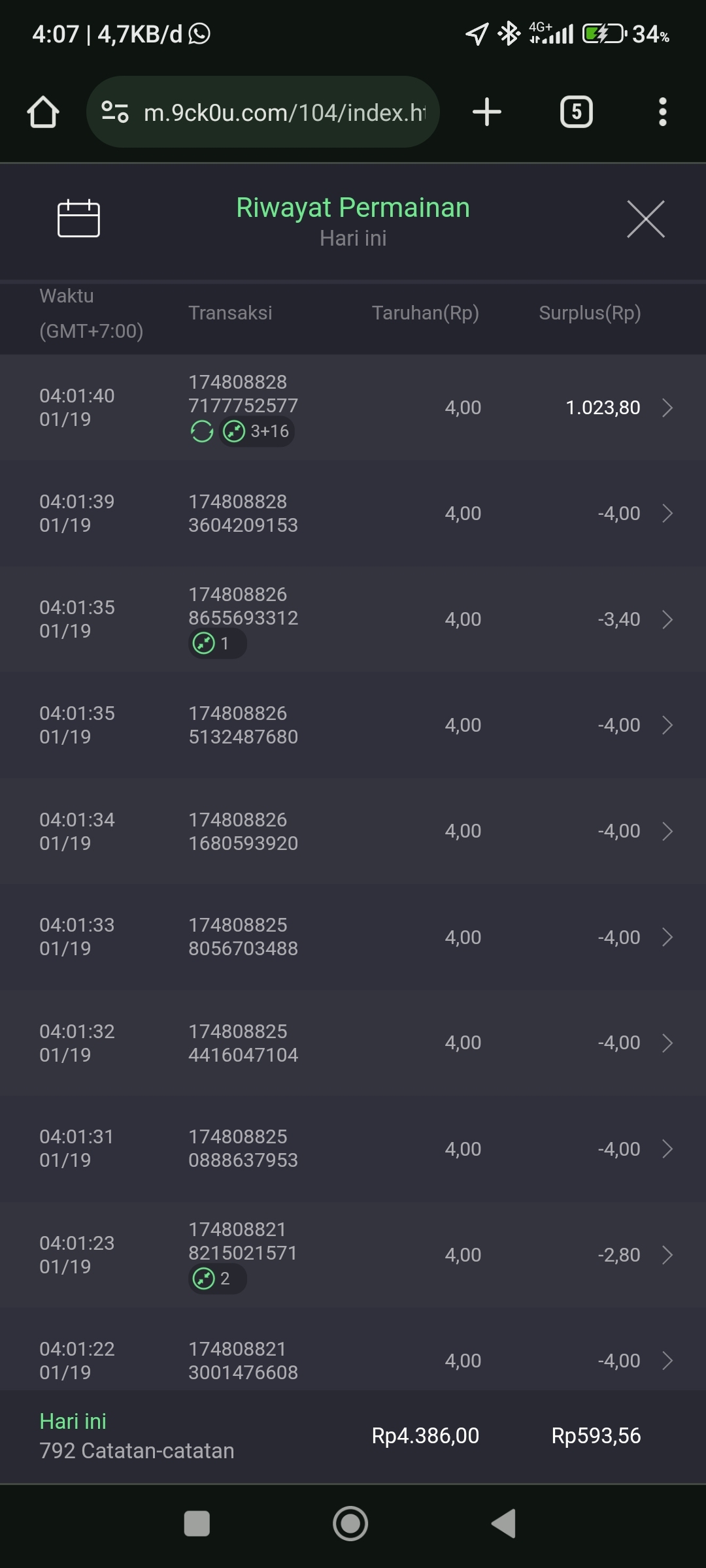This screenshot has height=1568, width=706.
Task: Tap the browser home icon
Action: (x=43, y=112)
